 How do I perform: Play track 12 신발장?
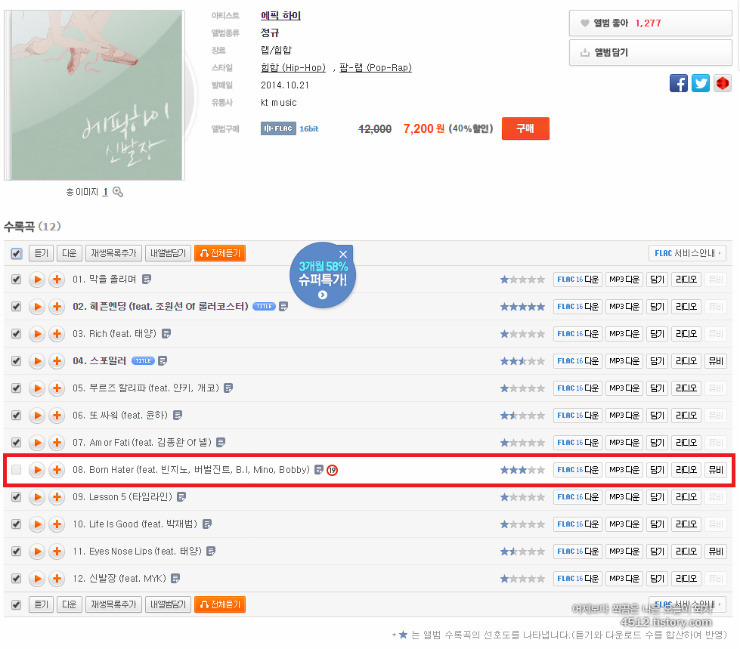click(37, 579)
